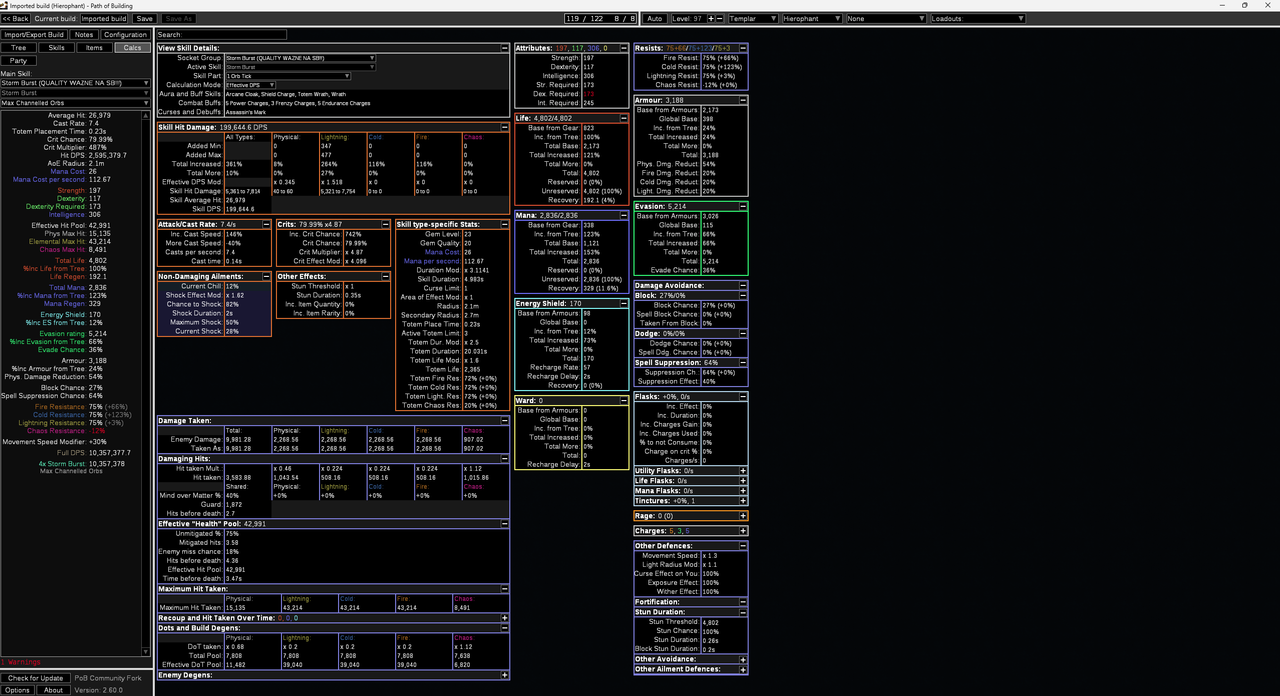This screenshot has width=1280, height=696.
Task: Open the Templar class dropdown
Action: click(x=754, y=19)
